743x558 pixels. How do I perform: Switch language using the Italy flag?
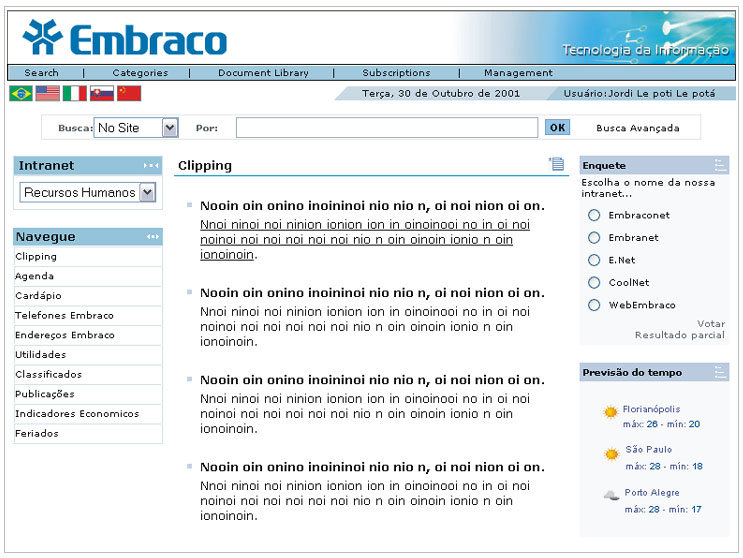point(74,93)
